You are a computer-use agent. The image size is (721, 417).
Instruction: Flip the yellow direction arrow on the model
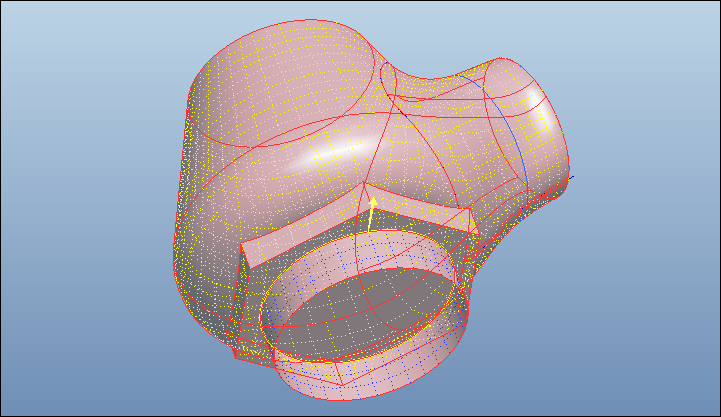click(371, 214)
